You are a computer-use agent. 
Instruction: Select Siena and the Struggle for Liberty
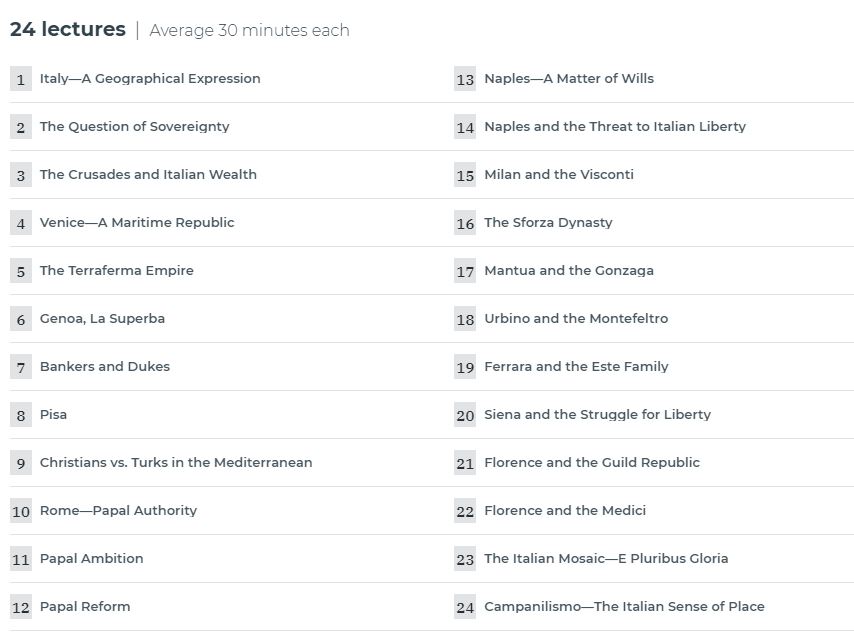(x=597, y=415)
